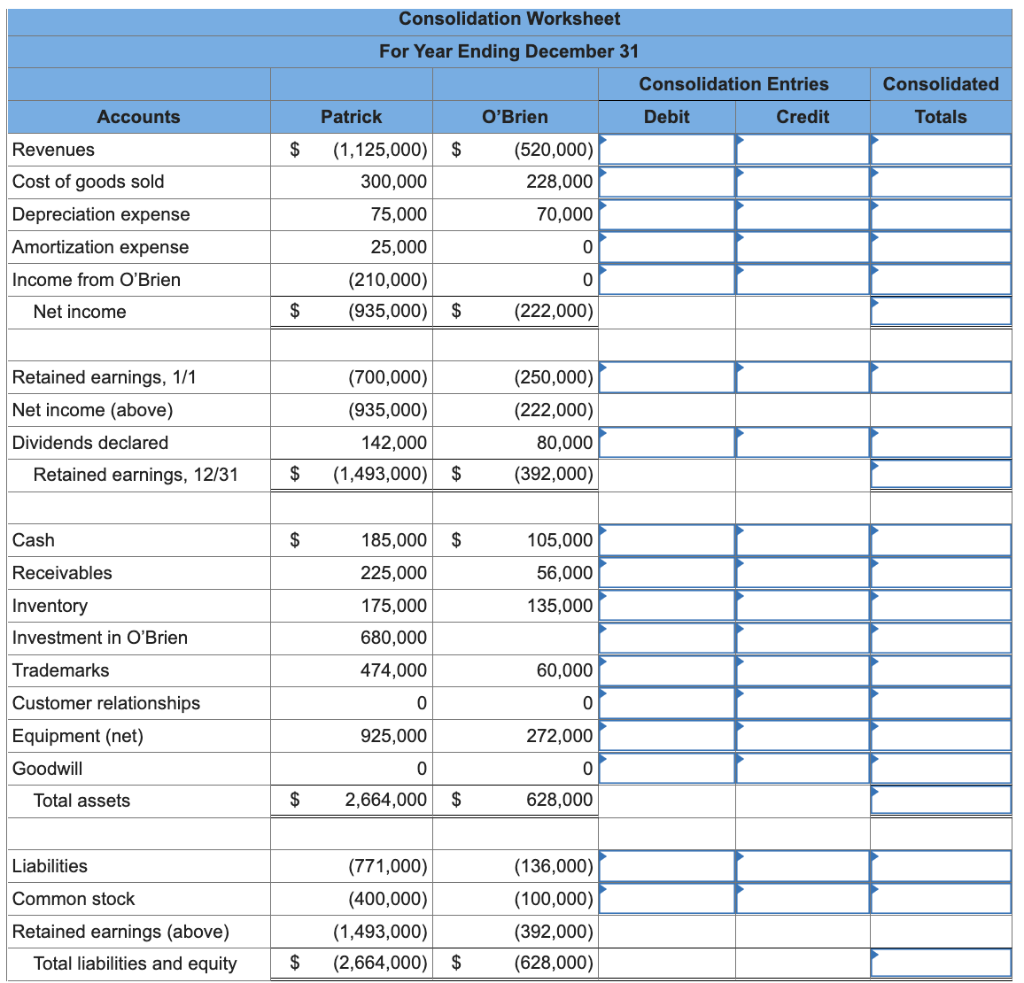This screenshot has height=983, width=1024.
Task: Click Customer relationships Debit cell
Action: (x=667, y=703)
